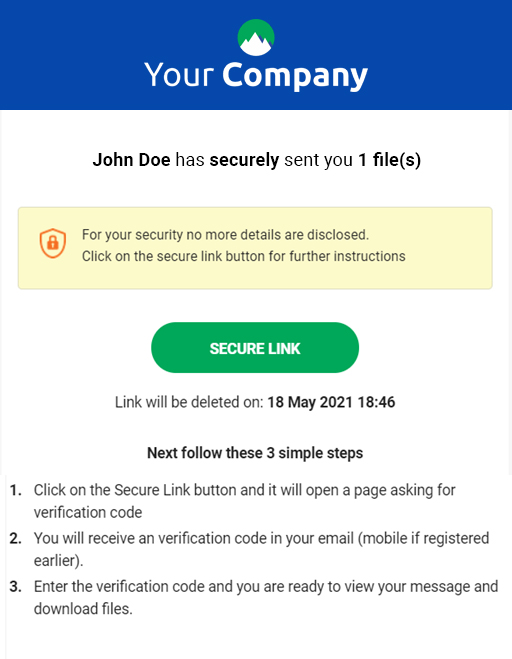This screenshot has width=512, height=659.
Task: Click the list number 2 marker
Action: [x=16, y=538]
